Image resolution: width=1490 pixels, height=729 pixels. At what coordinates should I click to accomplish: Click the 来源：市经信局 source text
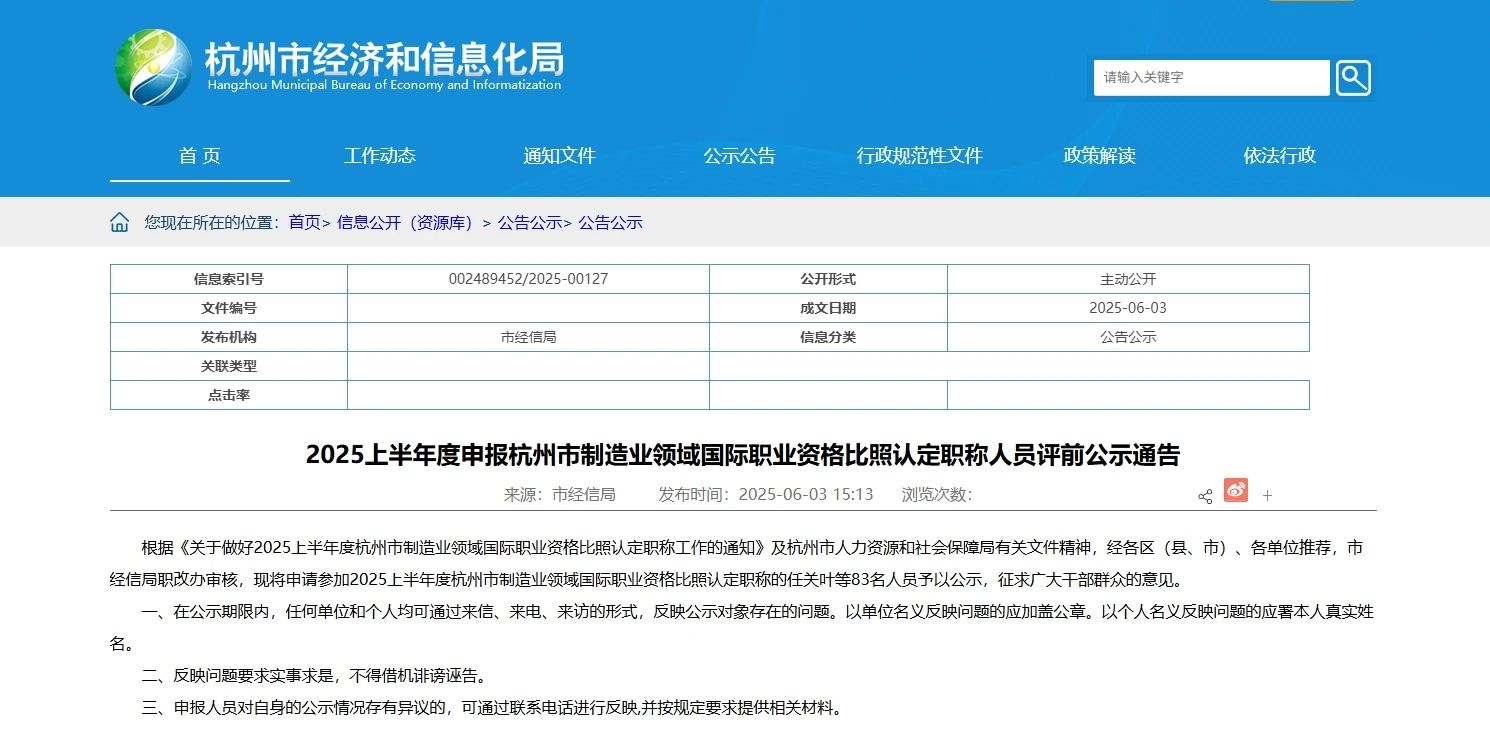tap(559, 494)
